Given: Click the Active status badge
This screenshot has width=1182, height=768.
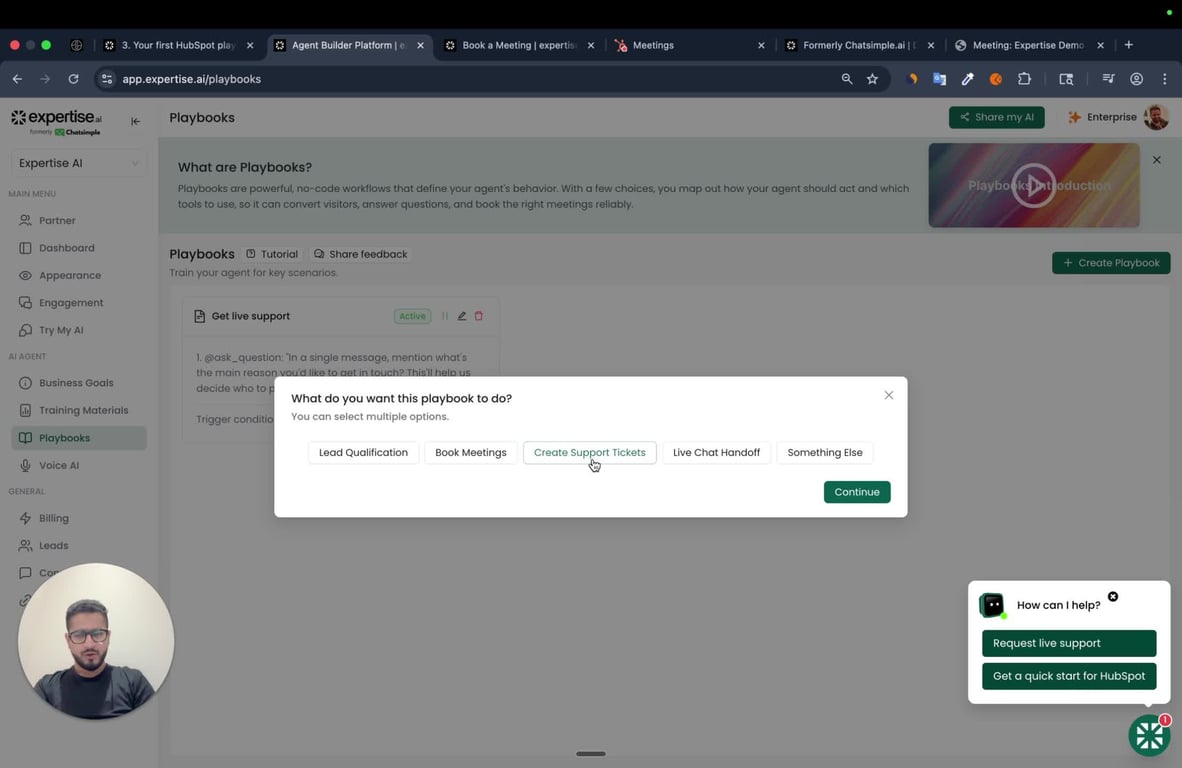Looking at the screenshot, I should [412, 316].
